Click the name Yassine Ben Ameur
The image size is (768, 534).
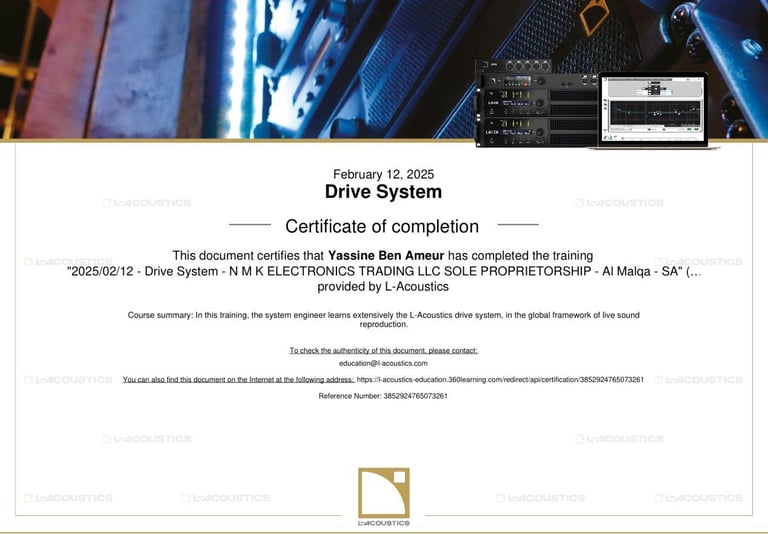(x=386, y=256)
